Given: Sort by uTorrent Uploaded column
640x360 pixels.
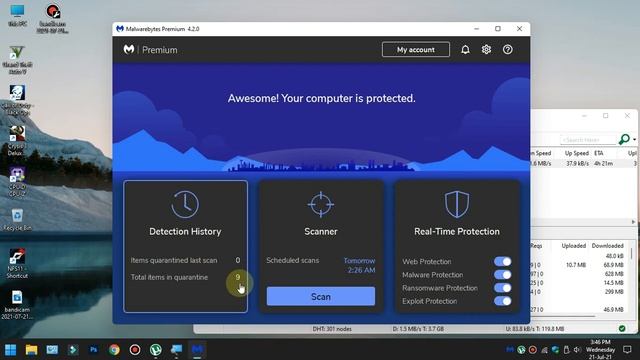Looking at the screenshot, I should [x=573, y=246].
